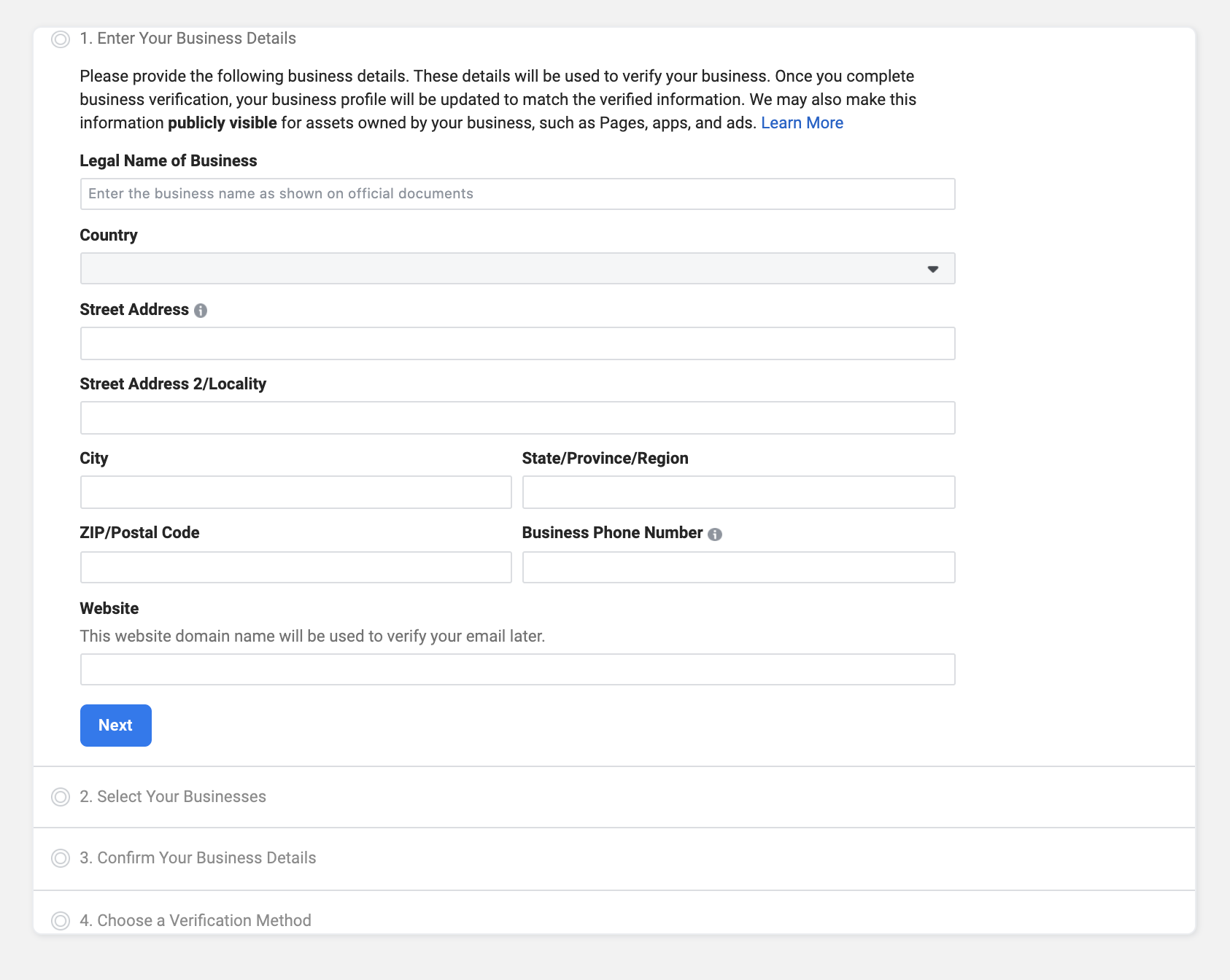Screen dimensions: 1230x980
Task: Click the Next button
Action: tap(115, 726)
